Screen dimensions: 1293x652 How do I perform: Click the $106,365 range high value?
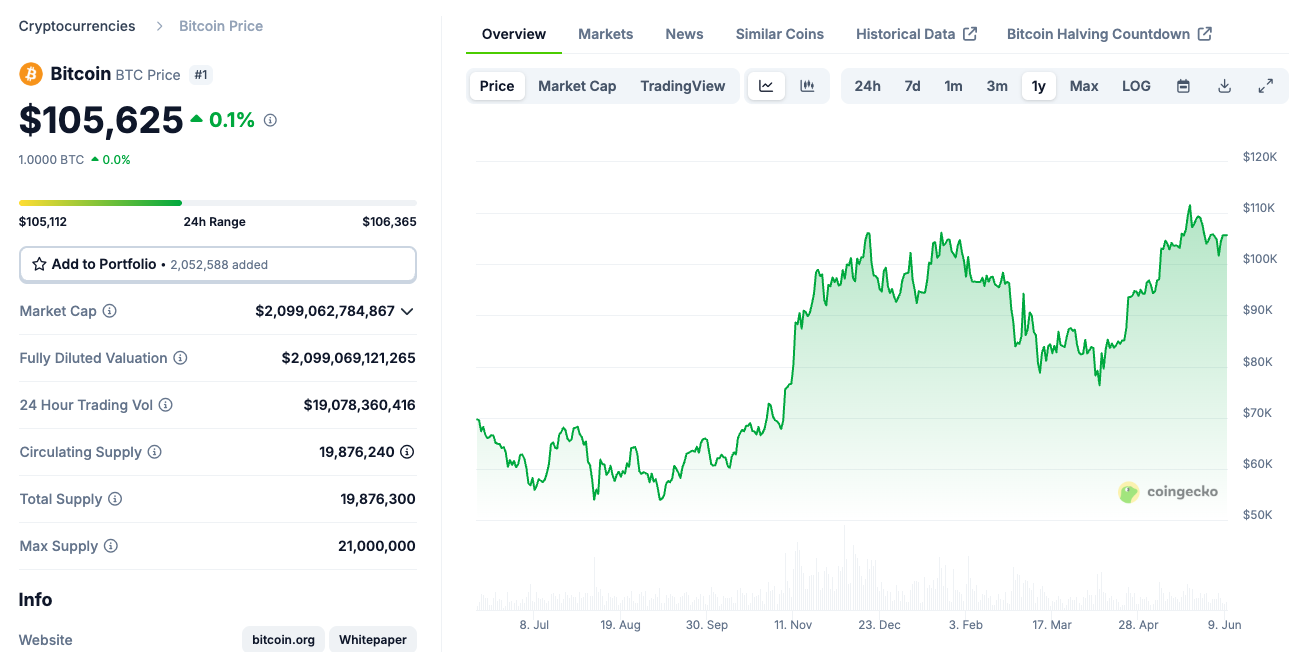pyautogui.click(x=390, y=222)
